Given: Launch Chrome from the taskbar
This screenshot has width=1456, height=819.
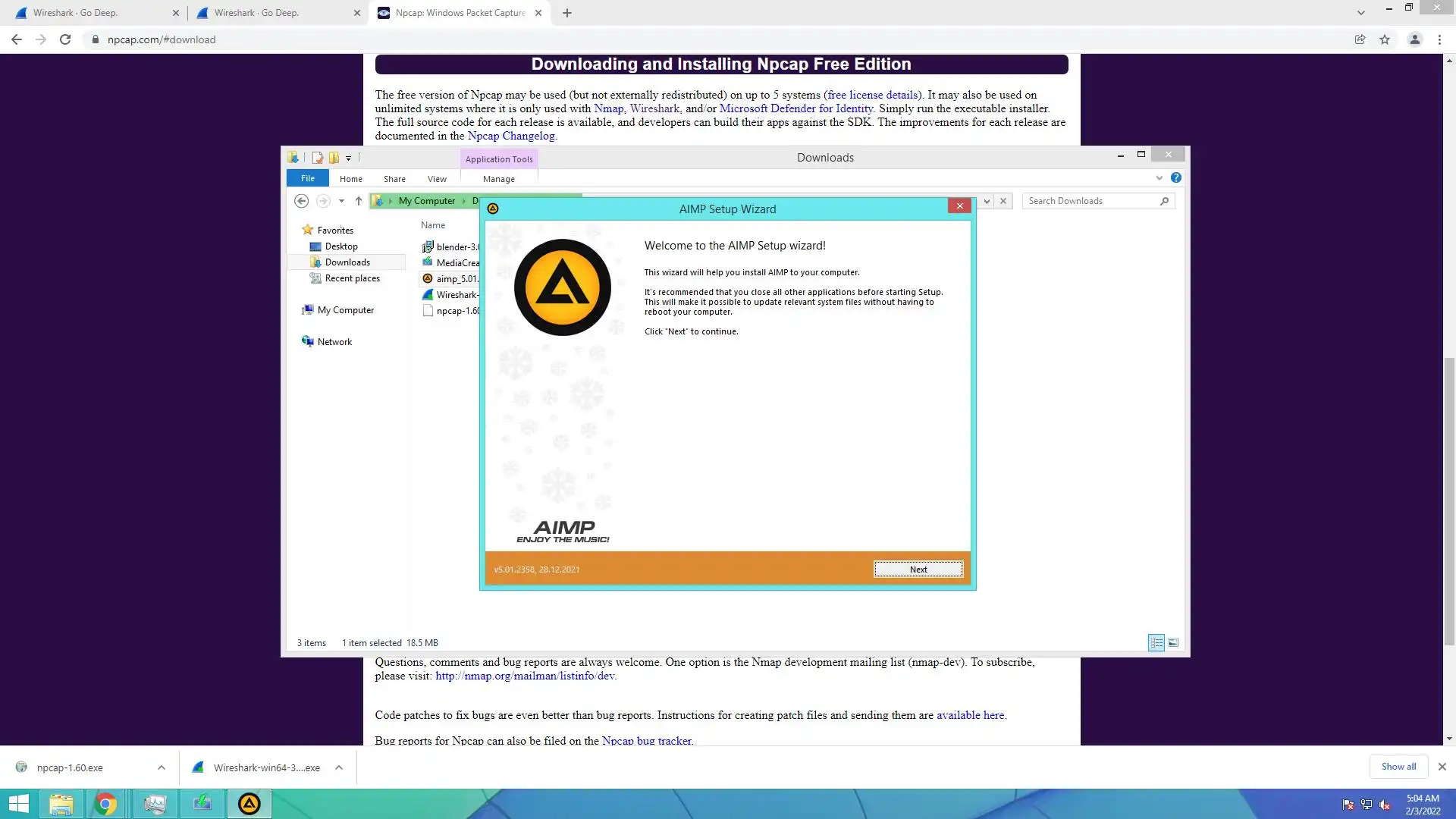Looking at the screenshot, I should (106, 804).
